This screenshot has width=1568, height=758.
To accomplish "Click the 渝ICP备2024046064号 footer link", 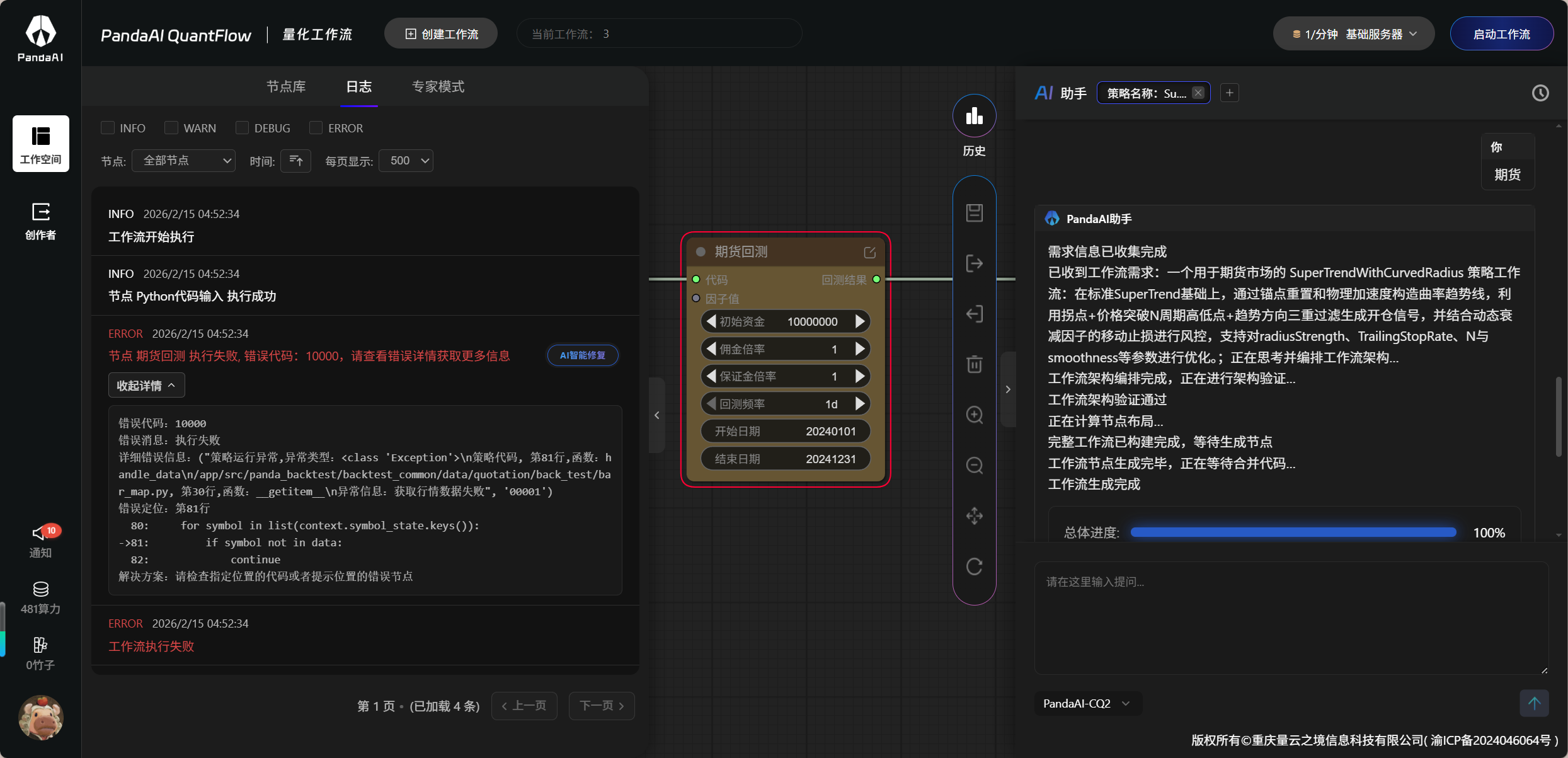I will coord(1491,740).
